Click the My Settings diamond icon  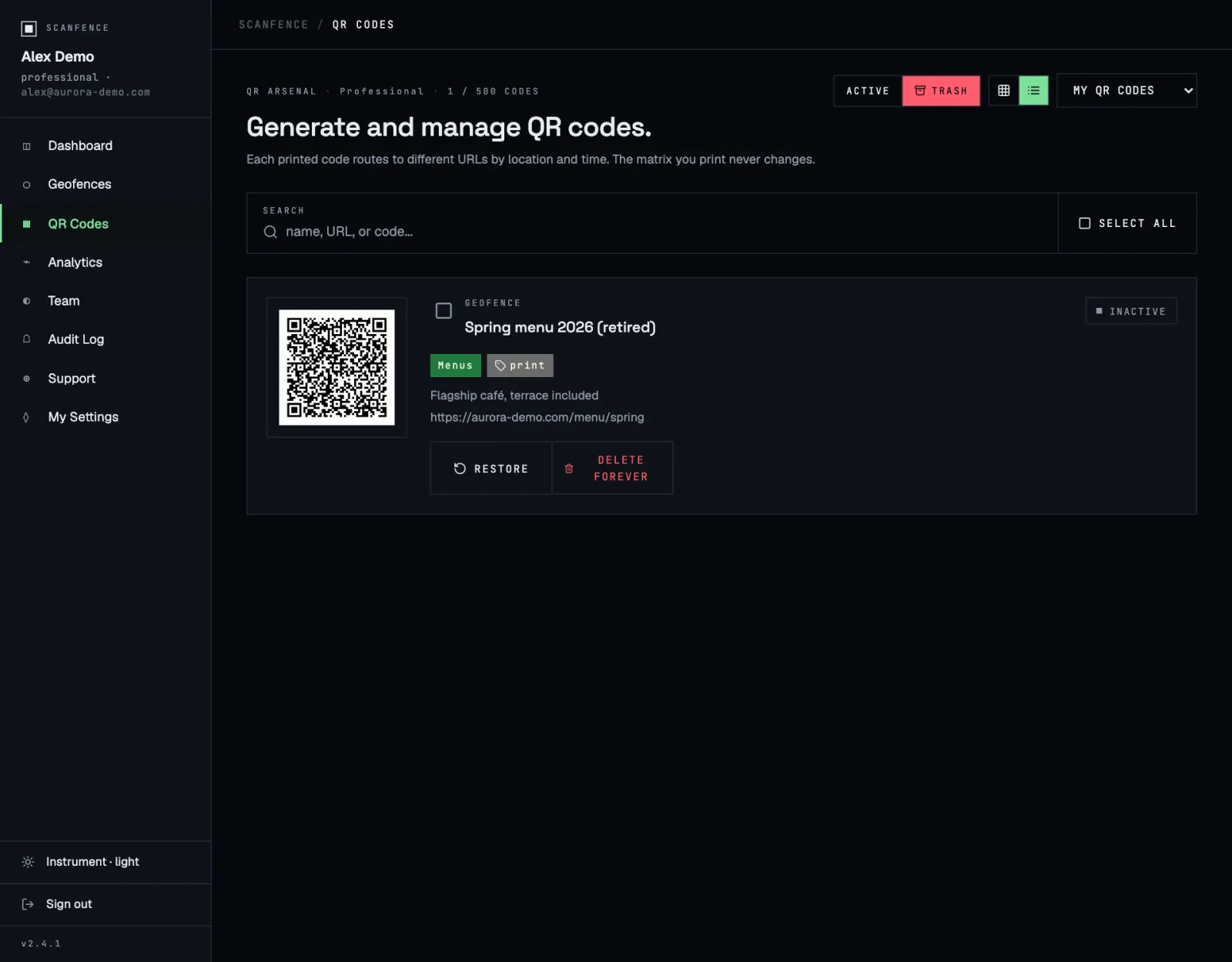[x=26, y=417]
